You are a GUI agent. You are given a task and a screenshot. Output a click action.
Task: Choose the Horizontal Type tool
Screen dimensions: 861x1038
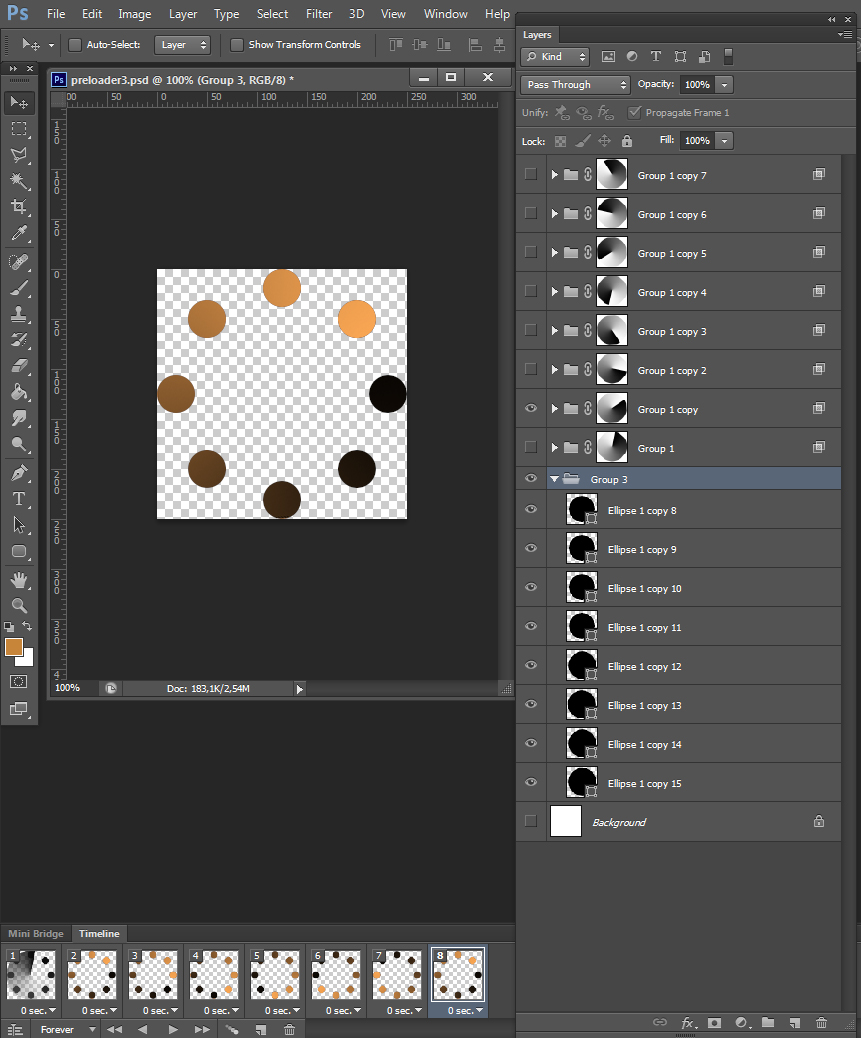pyautogui.click(x=18, y=498)
